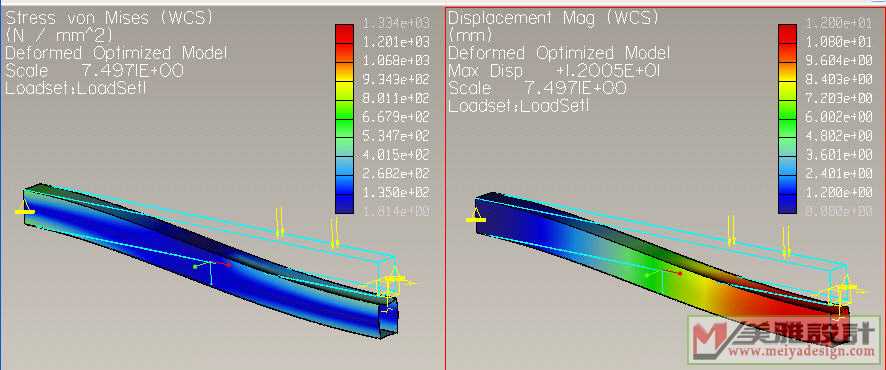Screen dimensions: 886x370
Task: Select the "Stress von Mises (WCS)" title text
Action: point(110,18)
